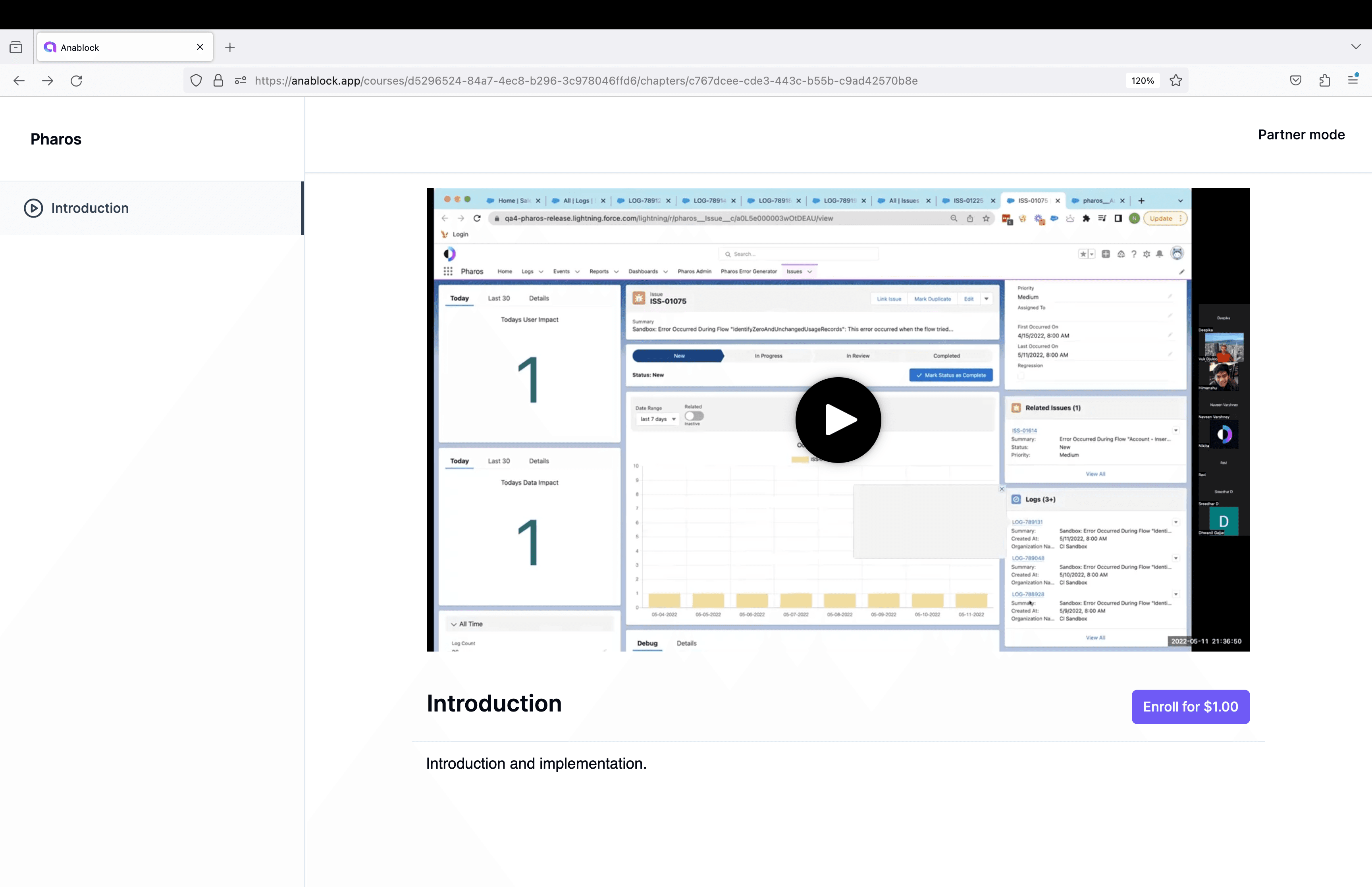Save the page to Pocket
The image size is (1372, 887).
pyautogui.click(x=1296, y=81)
